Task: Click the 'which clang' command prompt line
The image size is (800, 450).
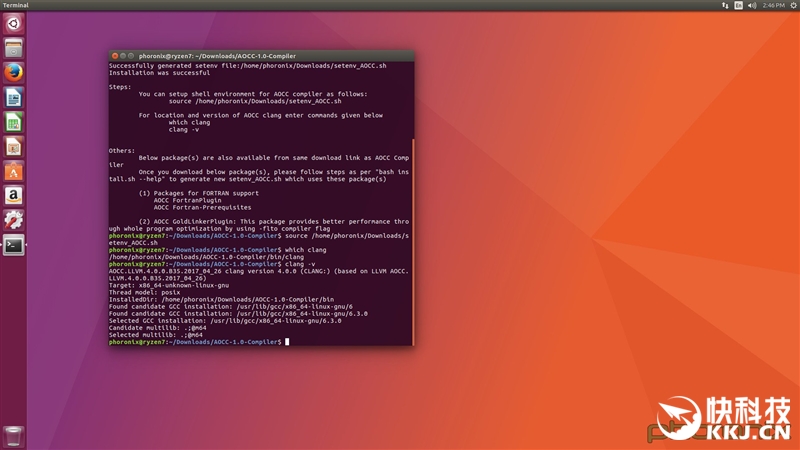Action: click(x=217, y=250)
